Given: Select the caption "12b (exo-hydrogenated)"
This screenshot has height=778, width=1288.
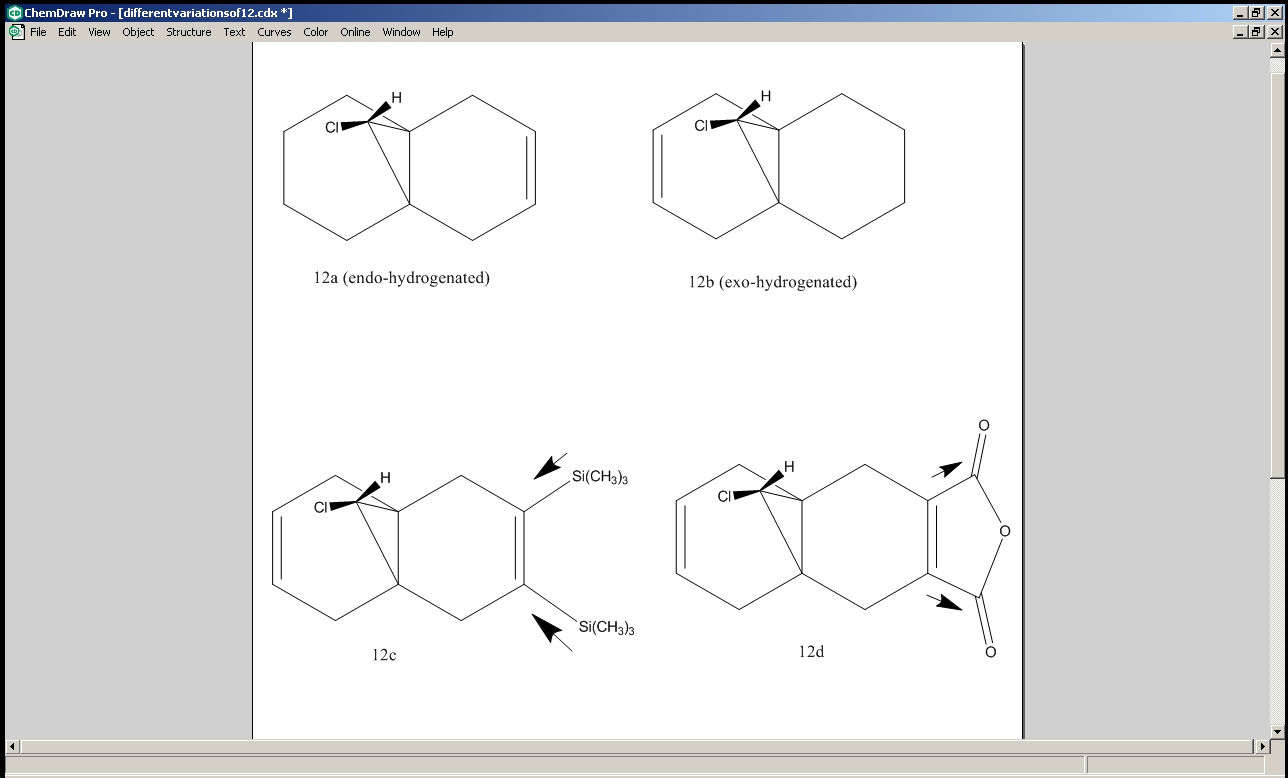Looking at the screenshot, I should tap(772, 282).
